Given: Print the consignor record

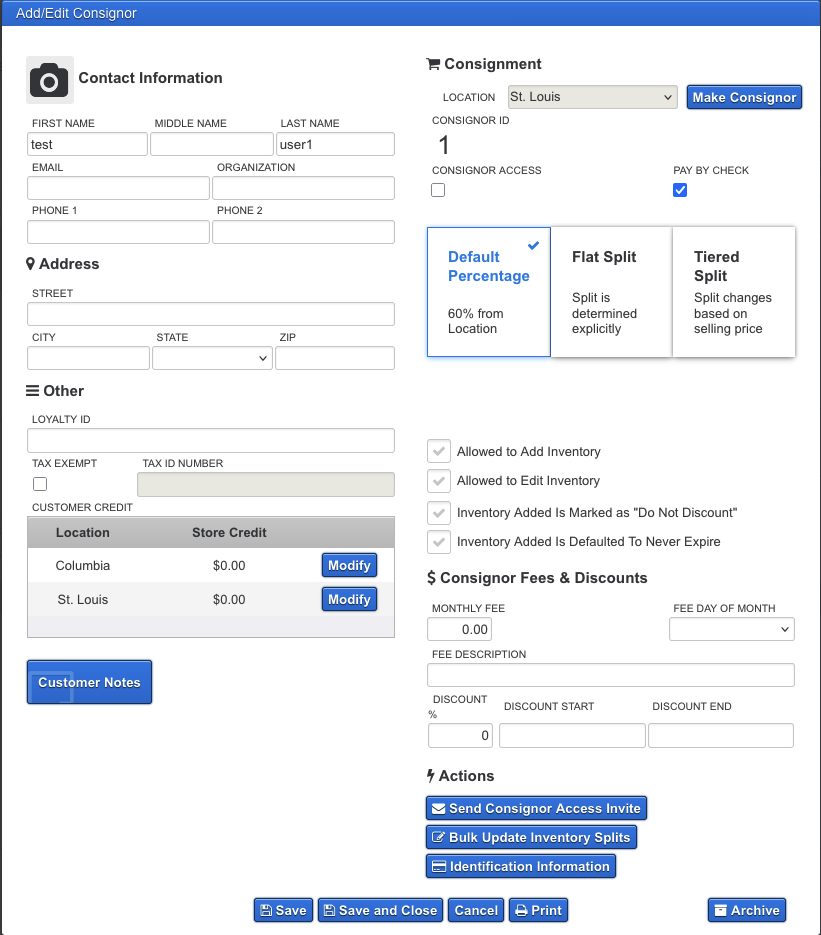Looking at the screenshot, I should (538, 911).
